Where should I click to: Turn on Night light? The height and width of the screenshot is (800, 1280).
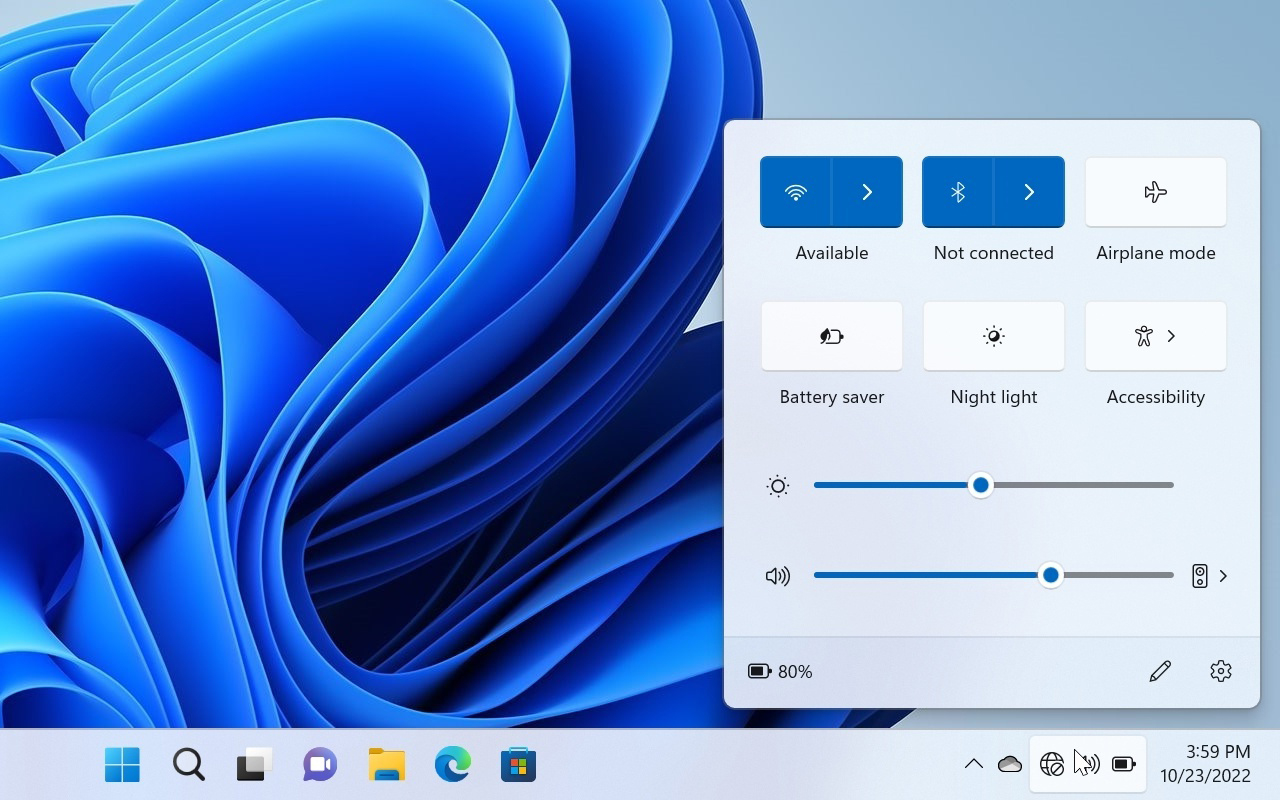pyautogui.click(x=993, y=337)
